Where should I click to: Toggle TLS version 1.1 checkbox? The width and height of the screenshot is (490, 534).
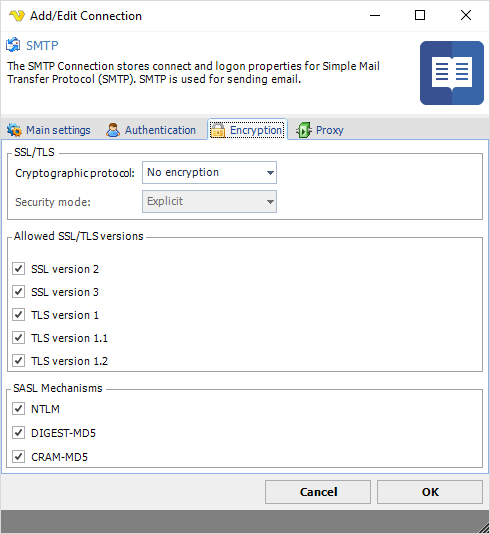pyautogui.click(x=18, y=338)
